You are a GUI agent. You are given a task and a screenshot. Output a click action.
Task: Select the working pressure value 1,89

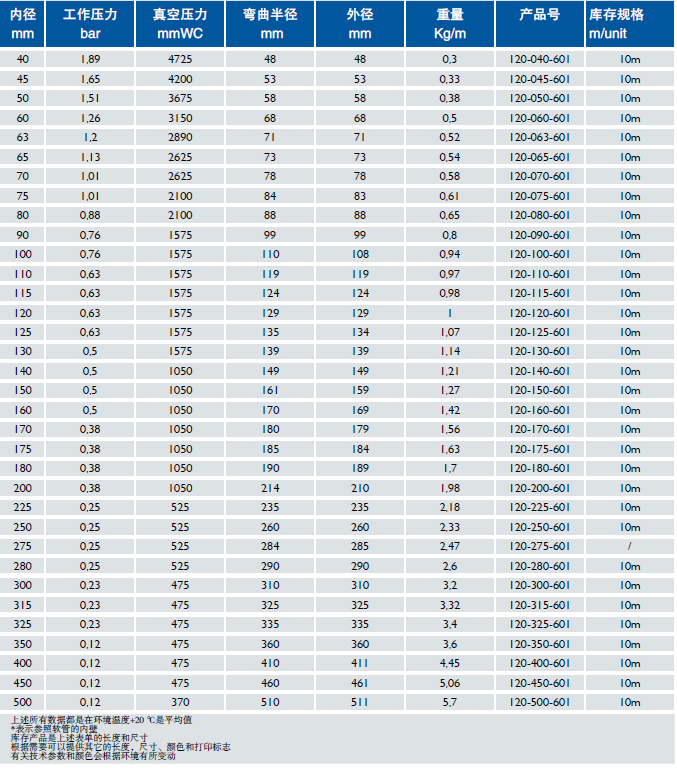click(91, 59)
